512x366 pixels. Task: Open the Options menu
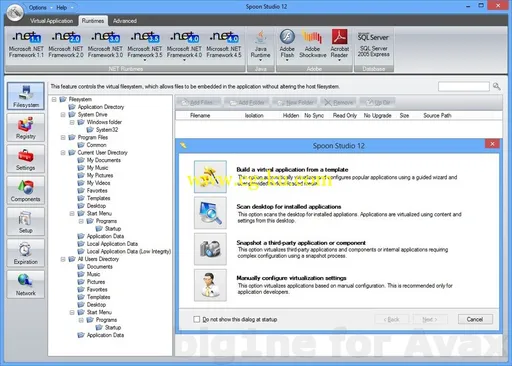(37, 7)
